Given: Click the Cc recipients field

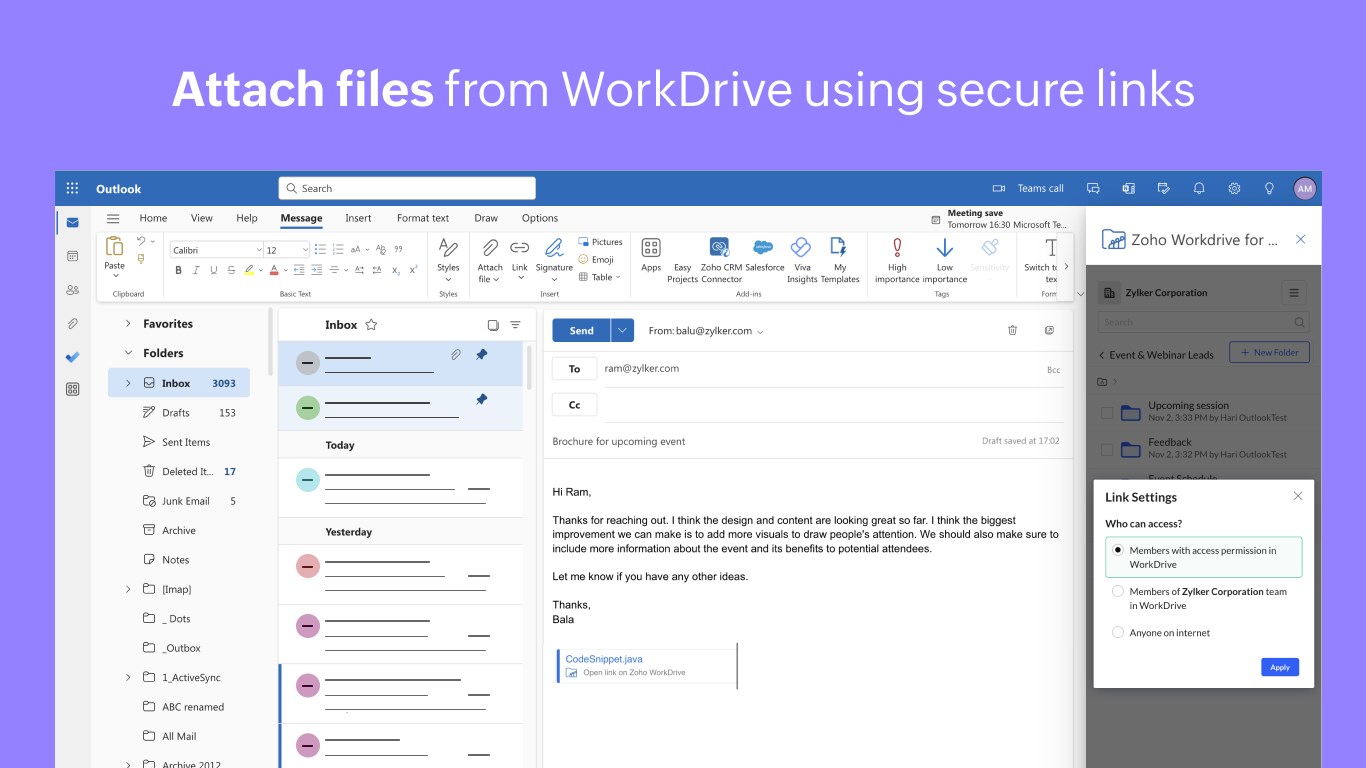Looking at the screenshot, I should 832,405.
